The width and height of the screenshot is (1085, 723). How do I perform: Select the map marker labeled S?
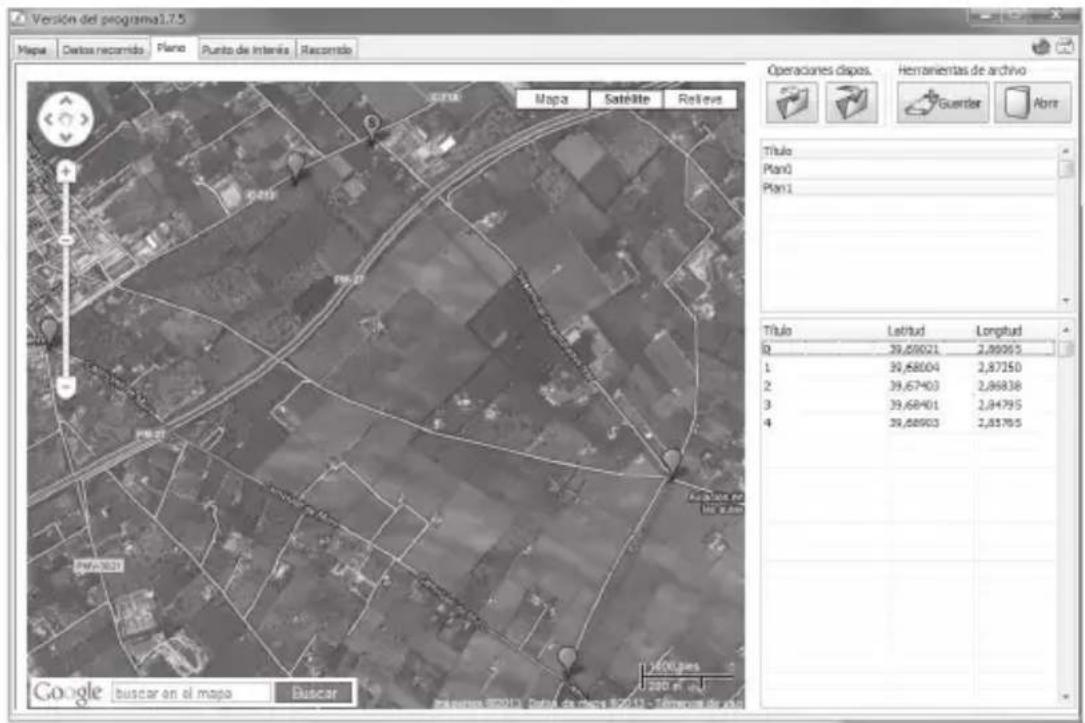coord(372,128)
